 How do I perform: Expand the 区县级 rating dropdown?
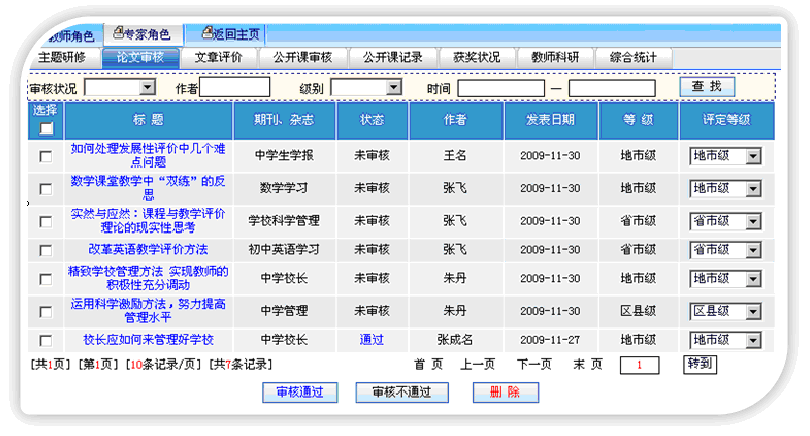[x=752, y=311]
